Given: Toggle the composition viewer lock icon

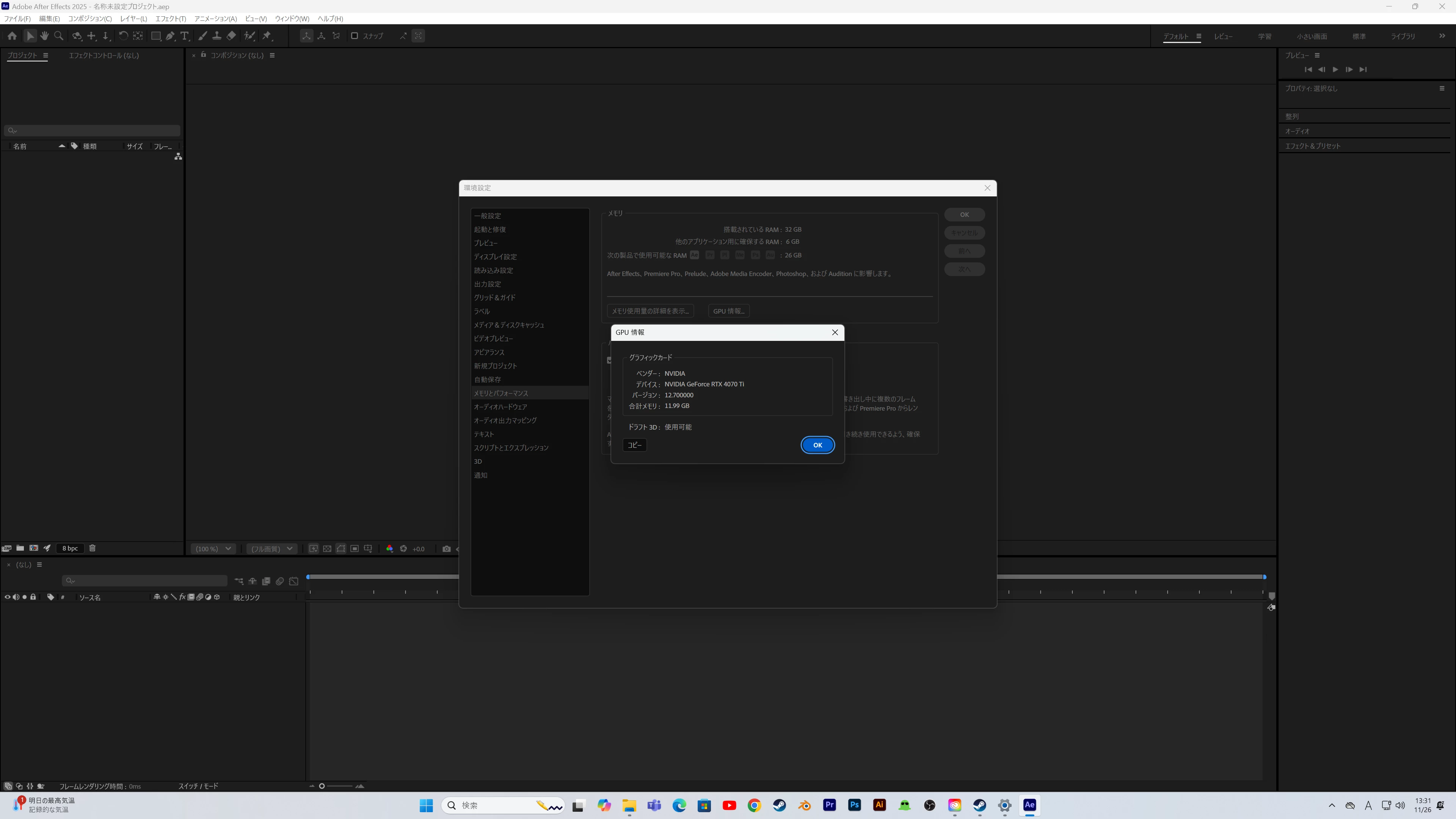Looking at the screenshot, I should tap(204, 55).
